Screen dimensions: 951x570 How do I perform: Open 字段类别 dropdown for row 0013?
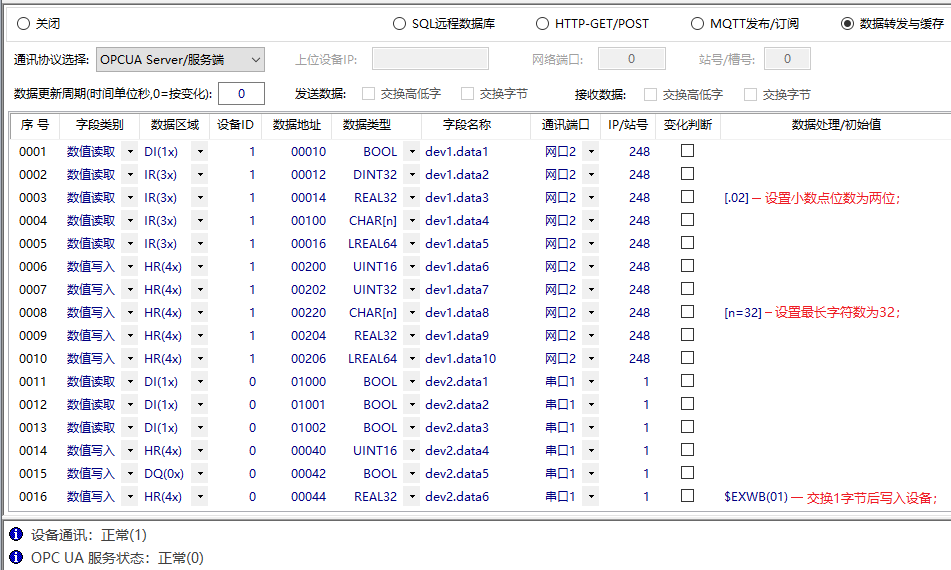pos(130,428)
